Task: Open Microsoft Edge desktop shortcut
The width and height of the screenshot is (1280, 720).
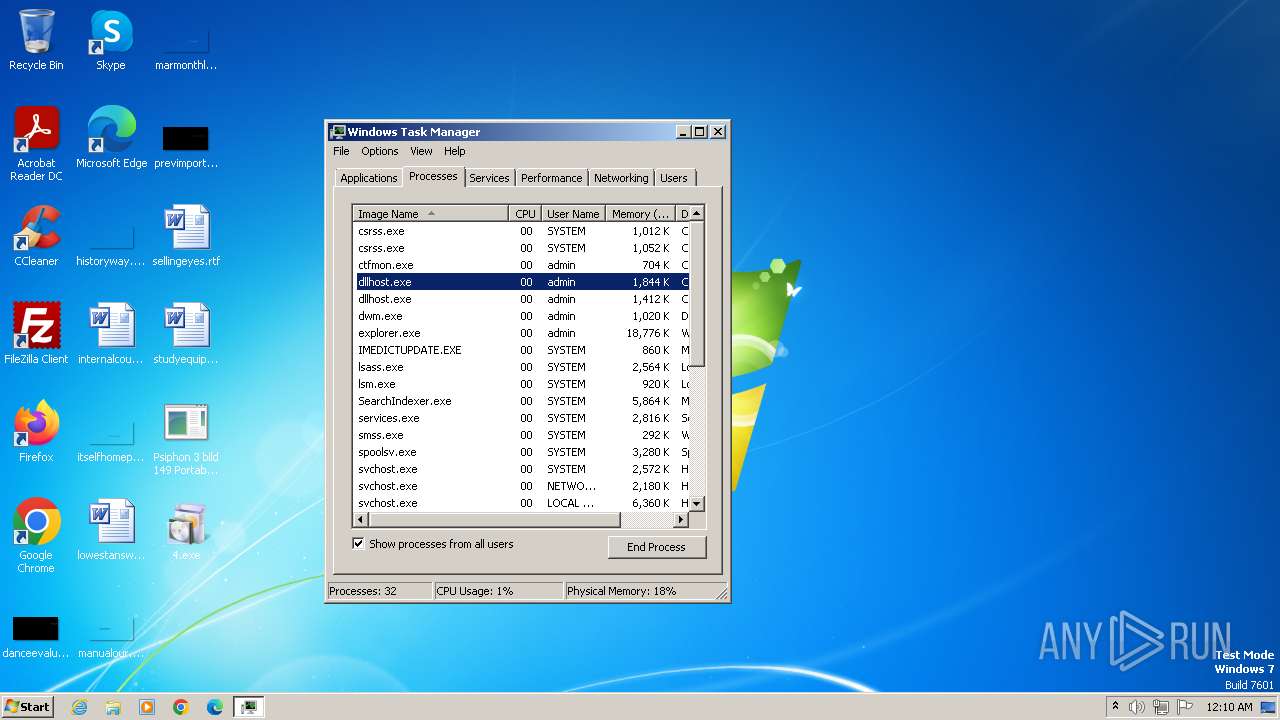Action: click(x=111, y=137)
